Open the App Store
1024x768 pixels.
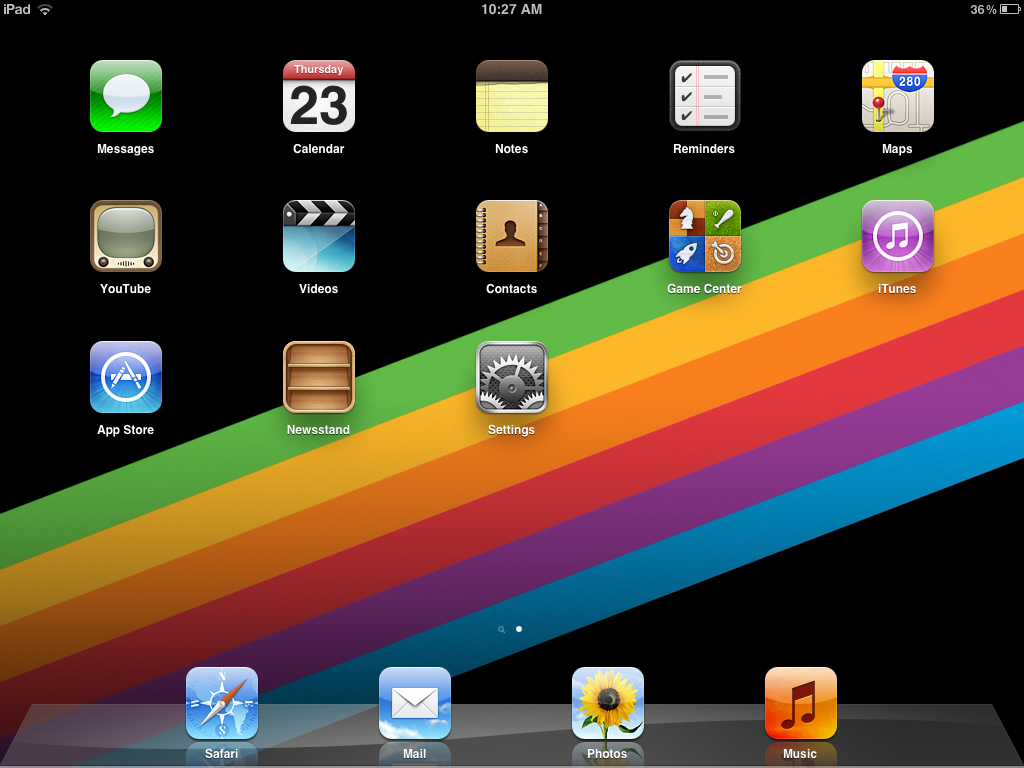125,377
